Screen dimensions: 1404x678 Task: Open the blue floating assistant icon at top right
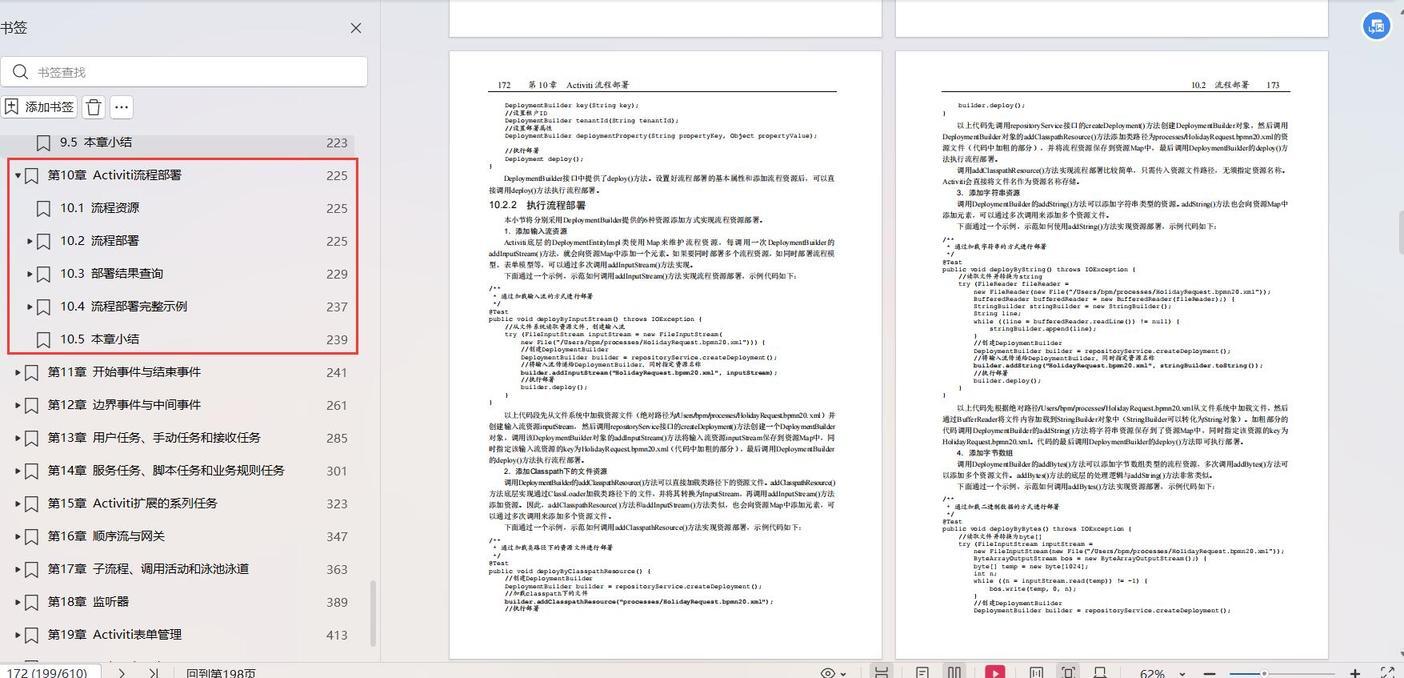click(1376, 26)
